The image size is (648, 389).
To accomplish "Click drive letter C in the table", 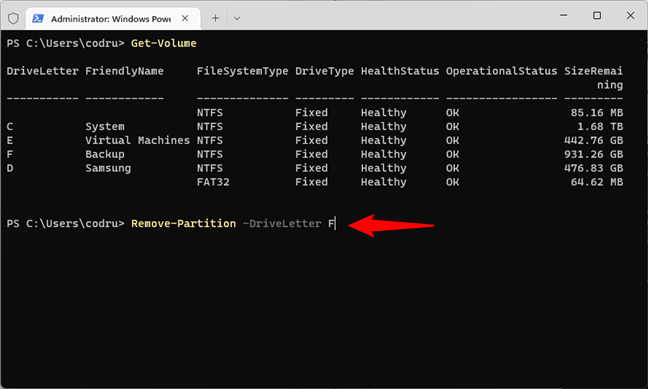I will [x=10, y=126].
